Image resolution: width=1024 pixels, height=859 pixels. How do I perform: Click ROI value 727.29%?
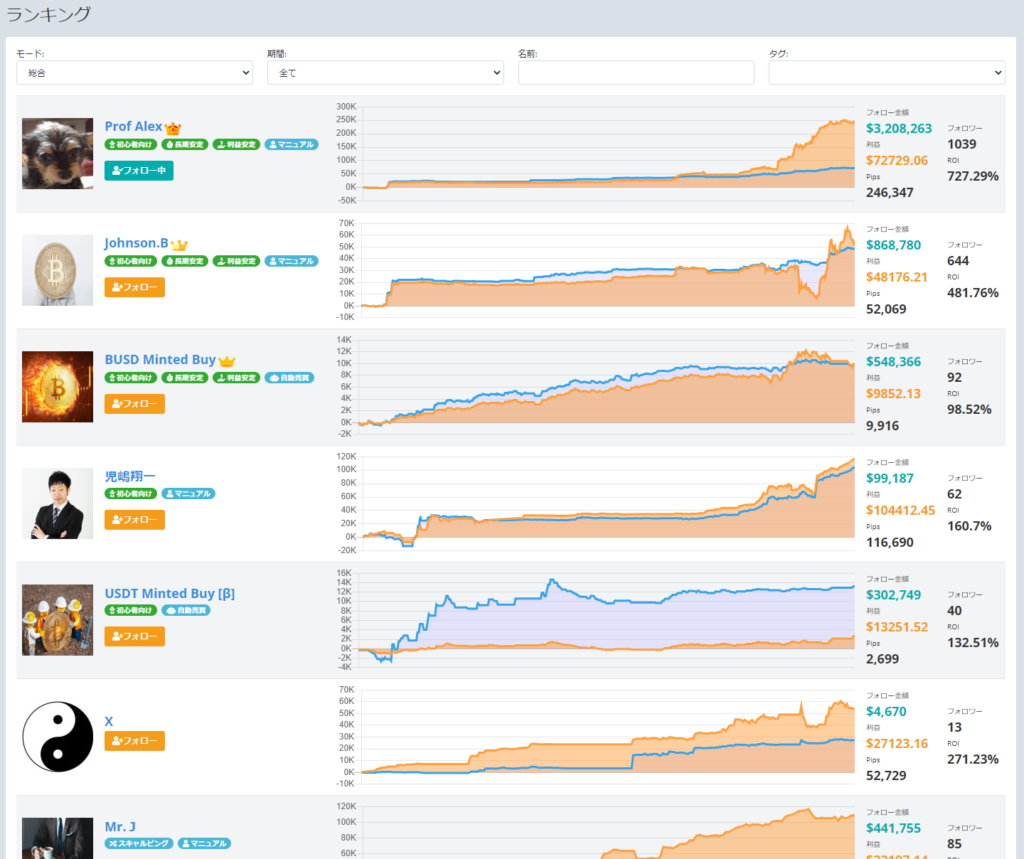tap(972, 176)
